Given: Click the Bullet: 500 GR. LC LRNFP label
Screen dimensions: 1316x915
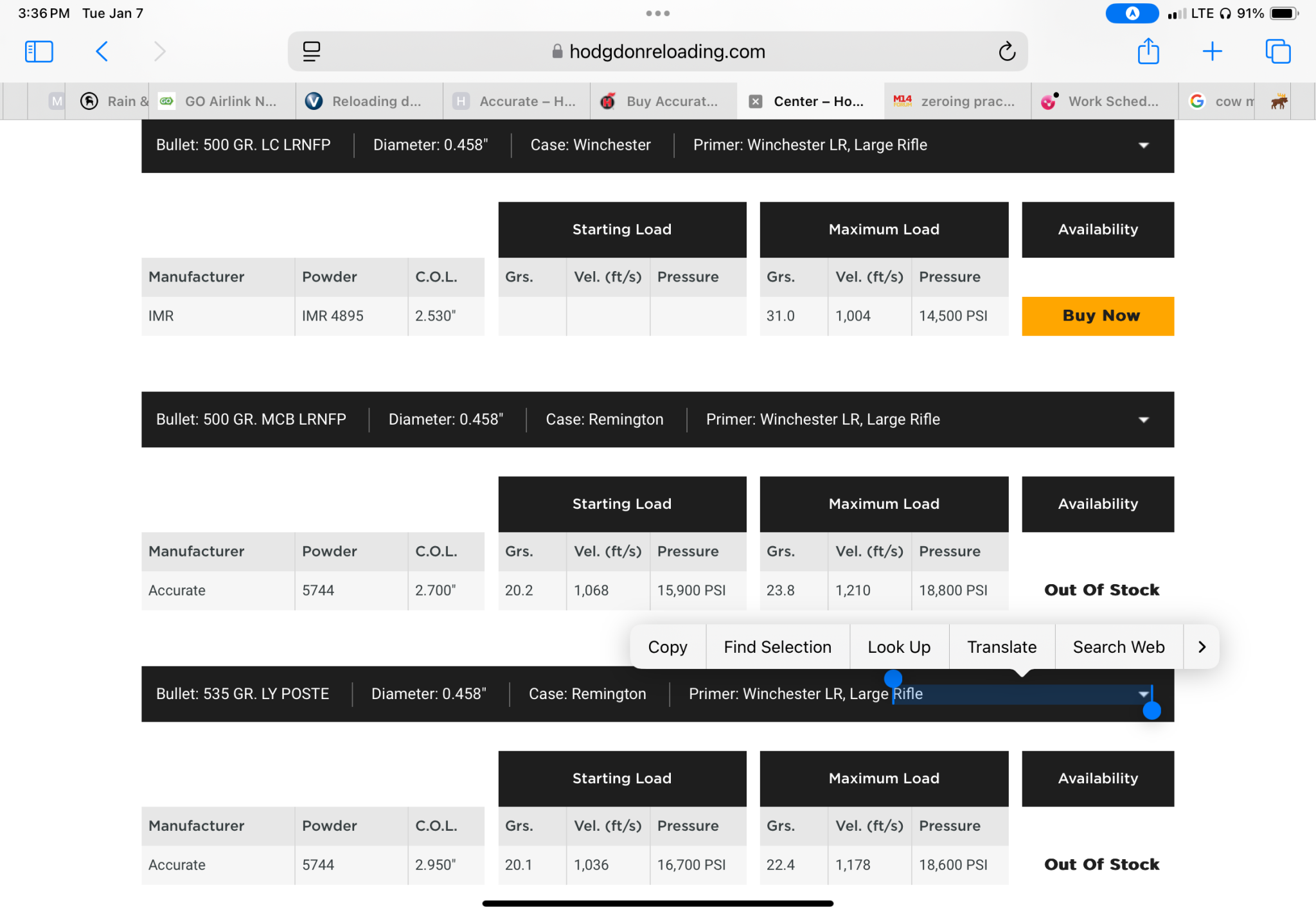Looking at the screenshot, I should pos(243,145).
